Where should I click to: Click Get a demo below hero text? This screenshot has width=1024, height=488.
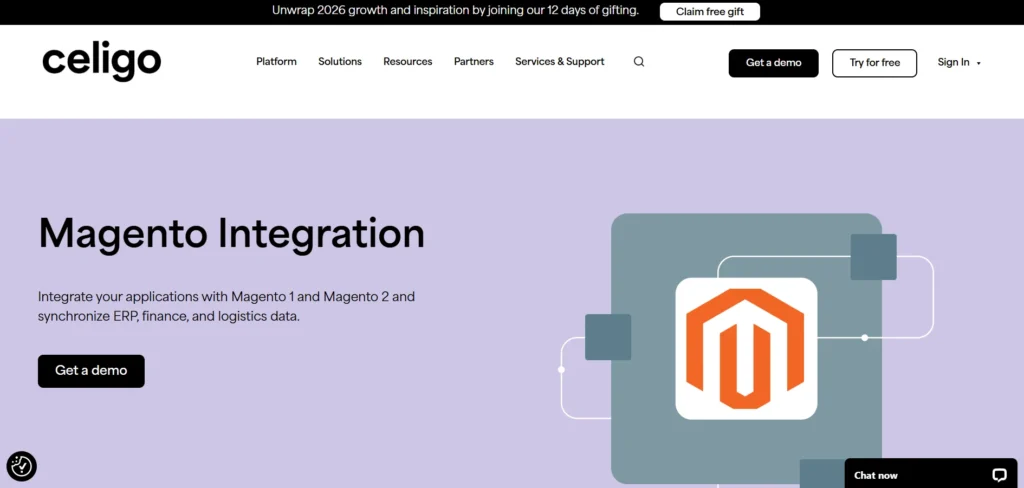pos(91,371)
